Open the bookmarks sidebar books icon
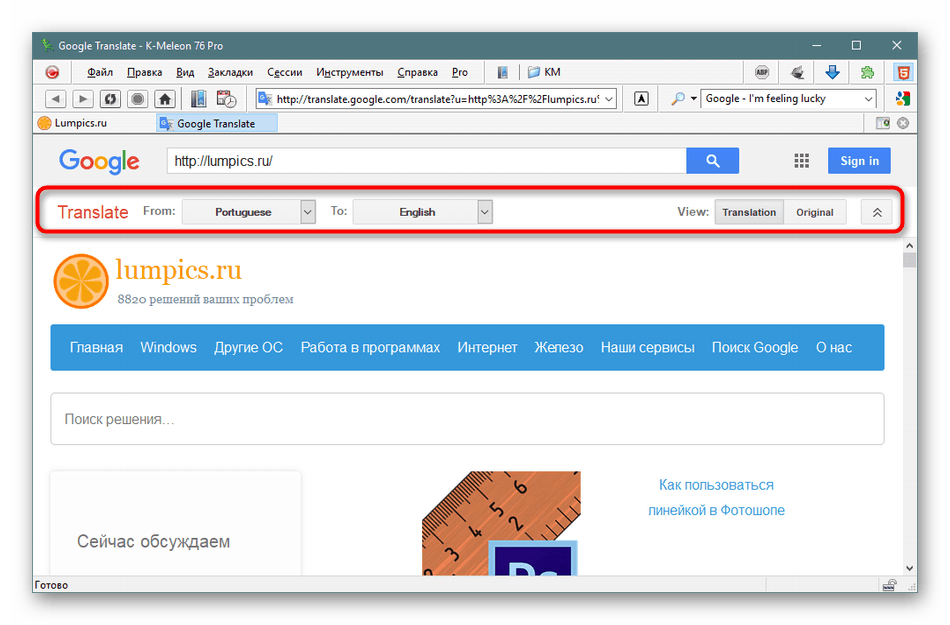 pos(198,99)
